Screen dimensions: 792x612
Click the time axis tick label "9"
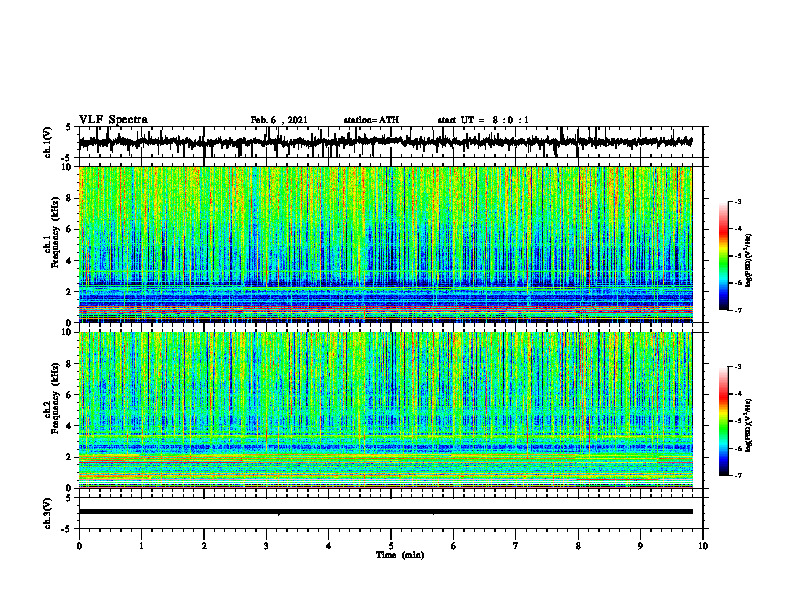[x=640, y=546]
